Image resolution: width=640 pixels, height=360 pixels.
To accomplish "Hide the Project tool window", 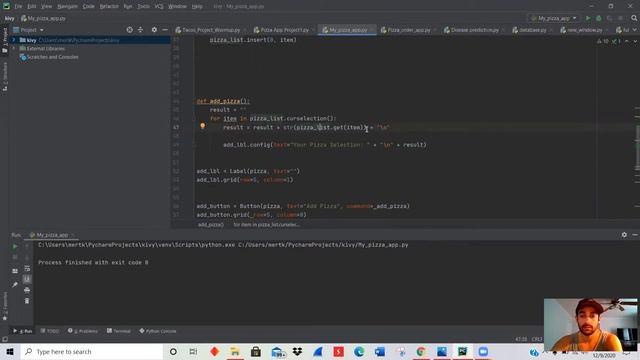I will pyautogui.click(x=165, y=30).
